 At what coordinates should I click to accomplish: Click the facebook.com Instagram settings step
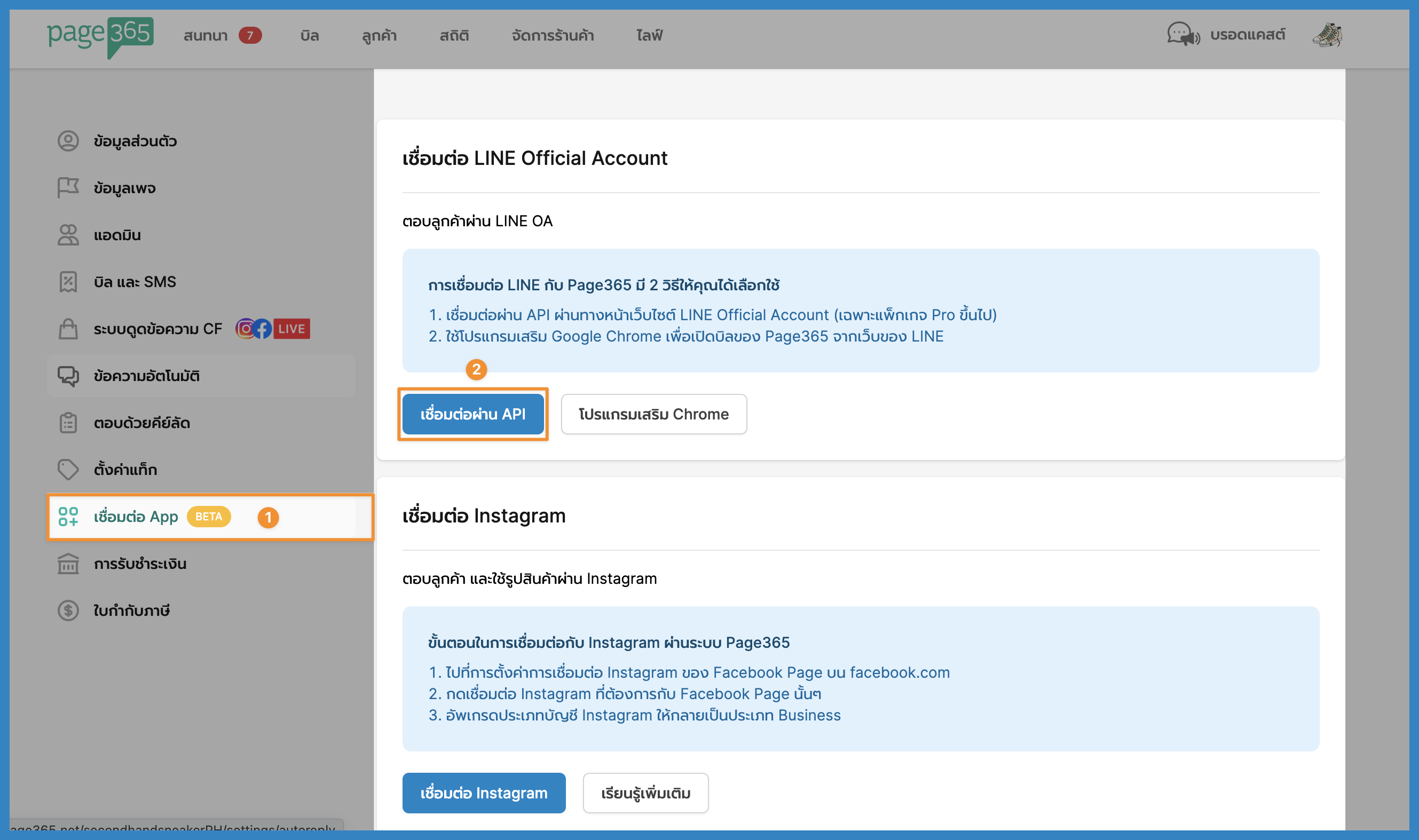tap(689, 672)
